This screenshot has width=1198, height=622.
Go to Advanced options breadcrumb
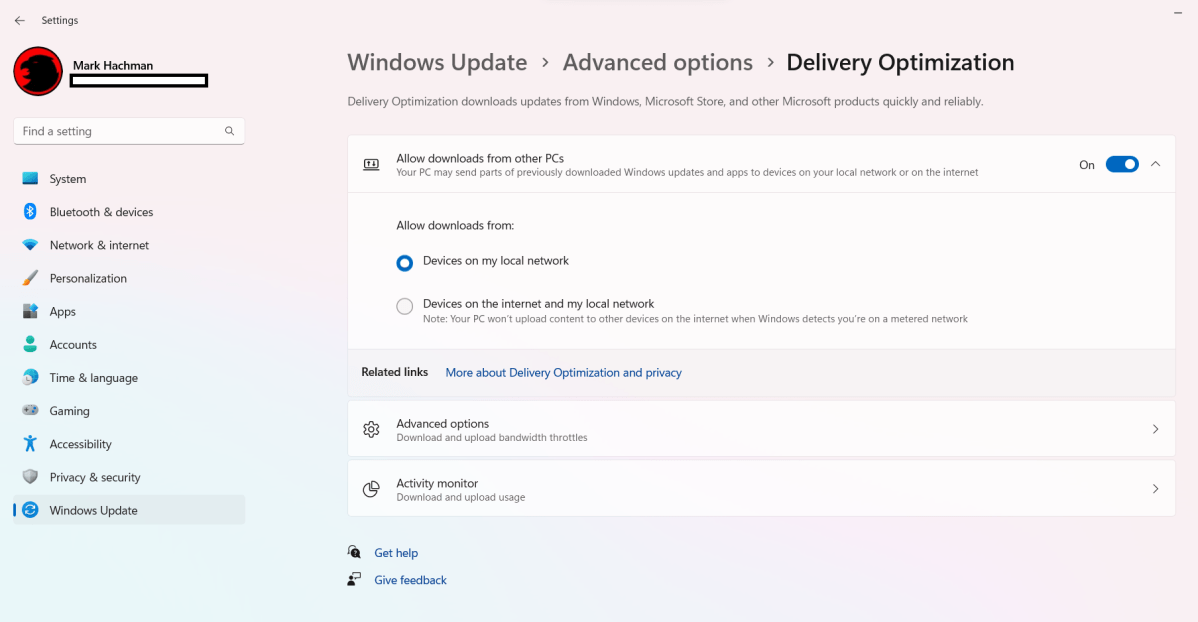[x=658, y=63]
